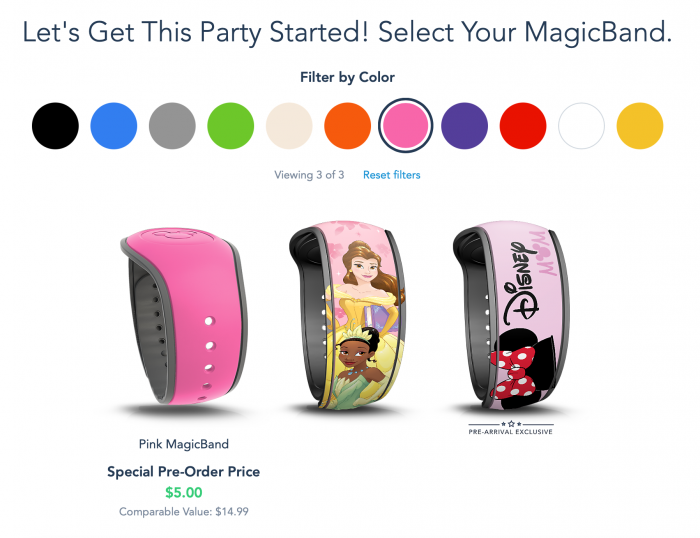
Task: Click the Reset filters link
Action: (x=392, y=175)
